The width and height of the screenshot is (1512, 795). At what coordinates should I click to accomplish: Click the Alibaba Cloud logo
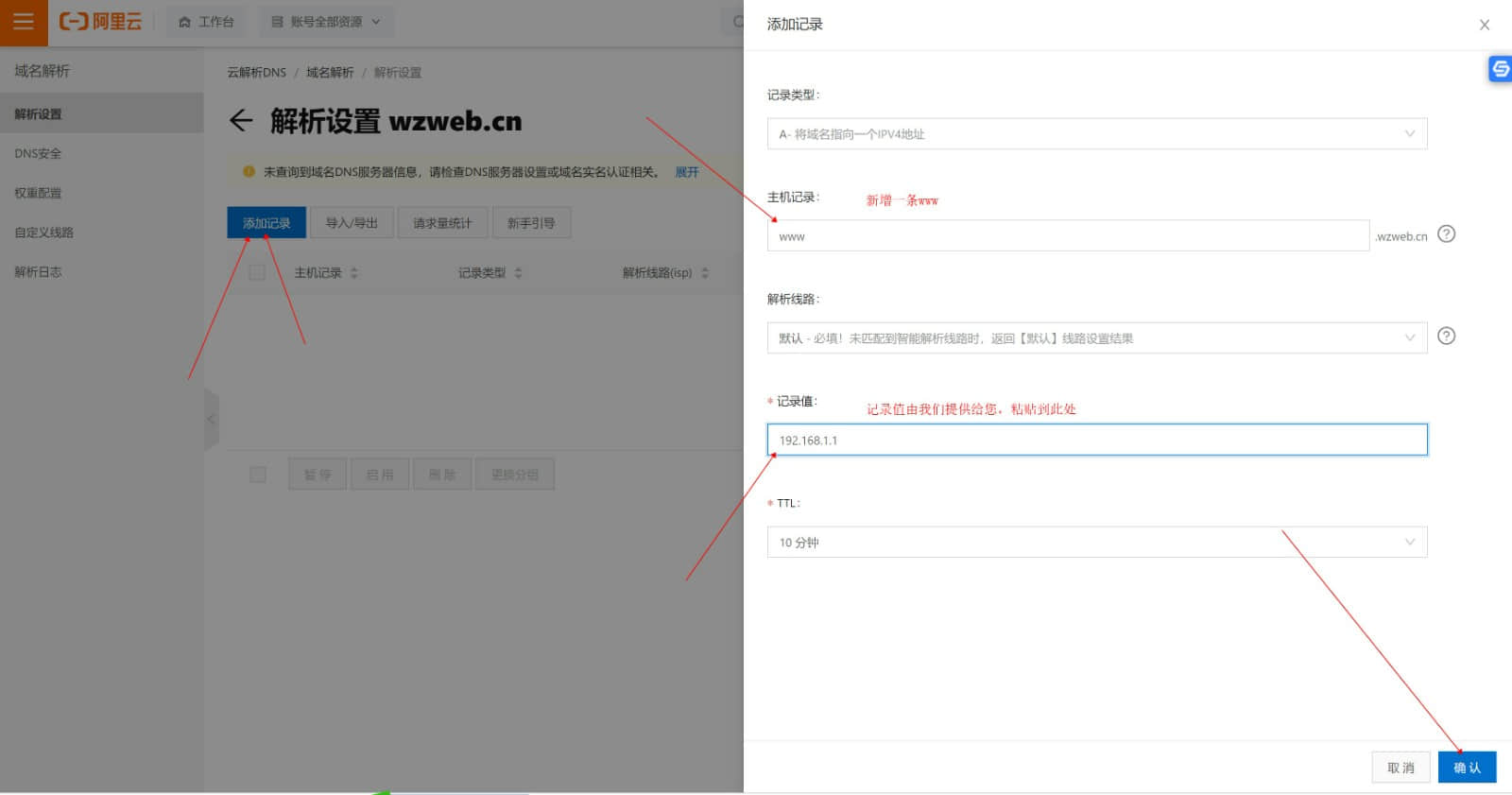tap(100, 22)
